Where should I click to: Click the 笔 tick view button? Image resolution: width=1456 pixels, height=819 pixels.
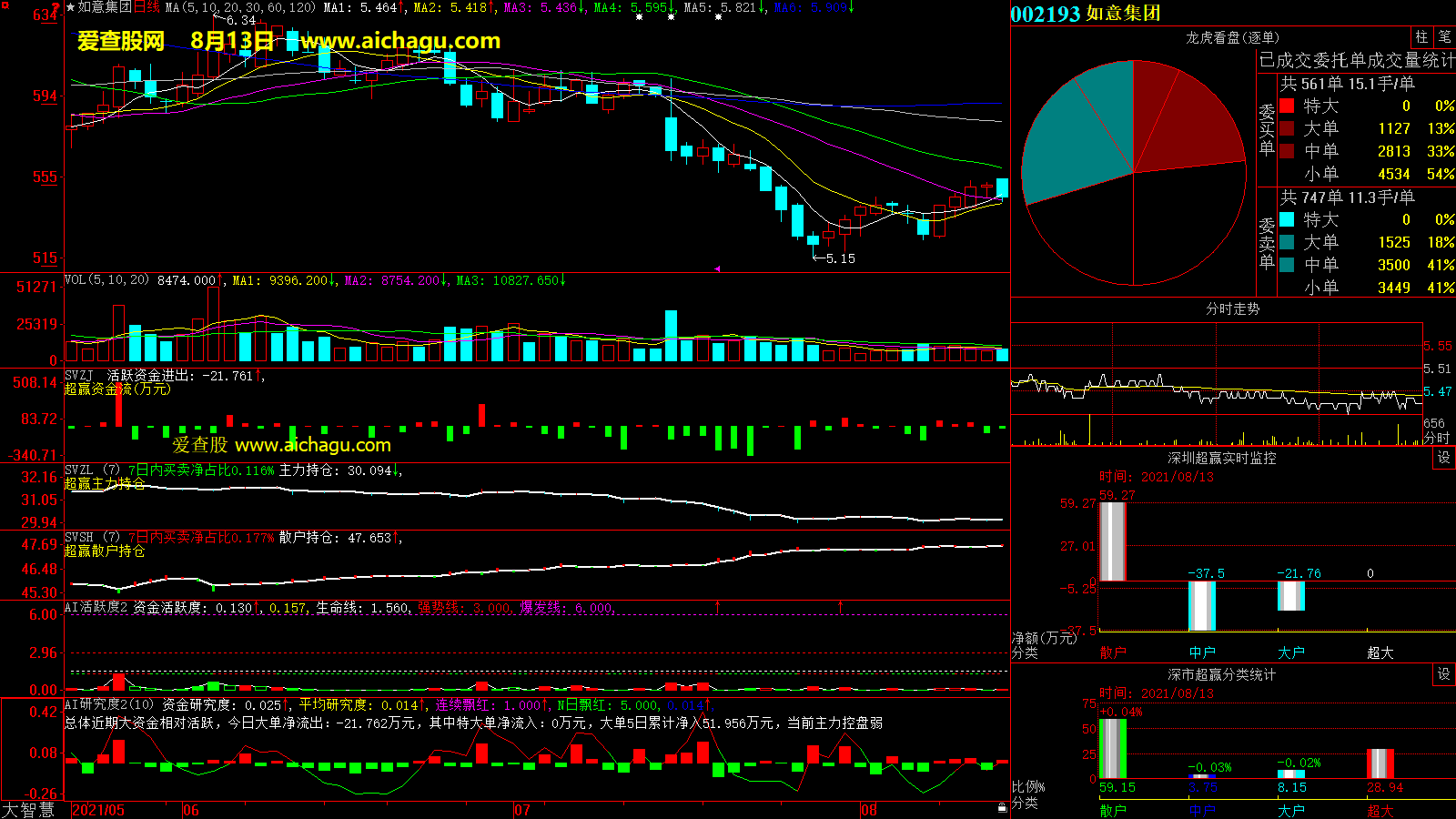click(x=1444, y=37)
